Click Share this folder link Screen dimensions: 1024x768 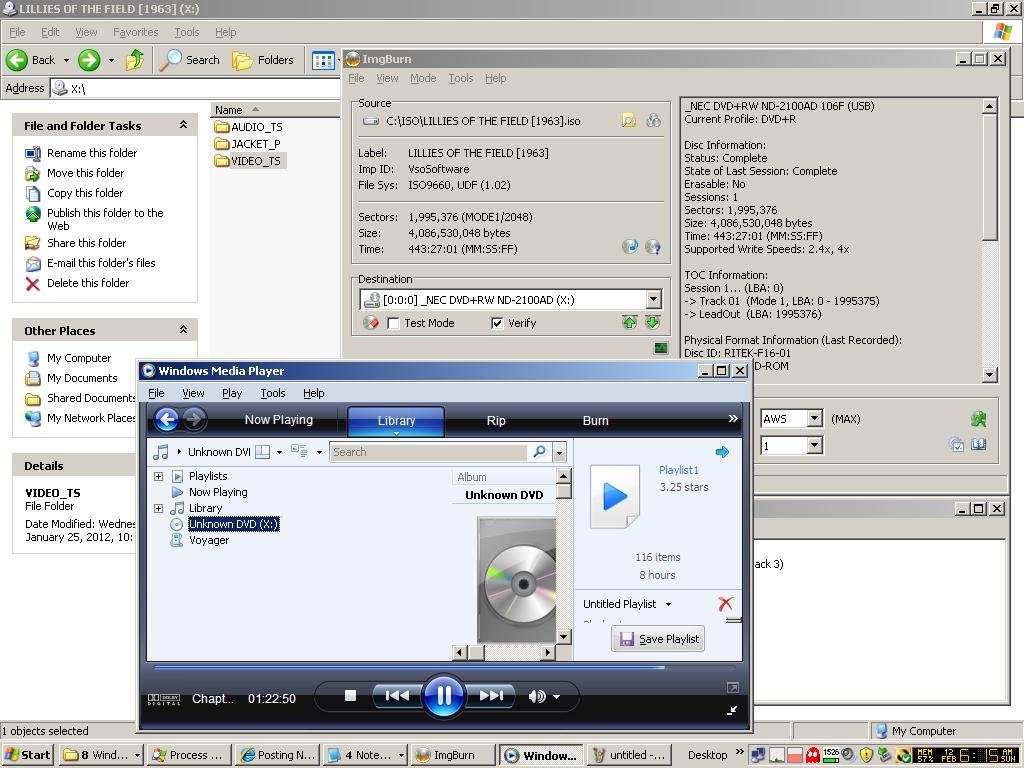click(86, 243)
